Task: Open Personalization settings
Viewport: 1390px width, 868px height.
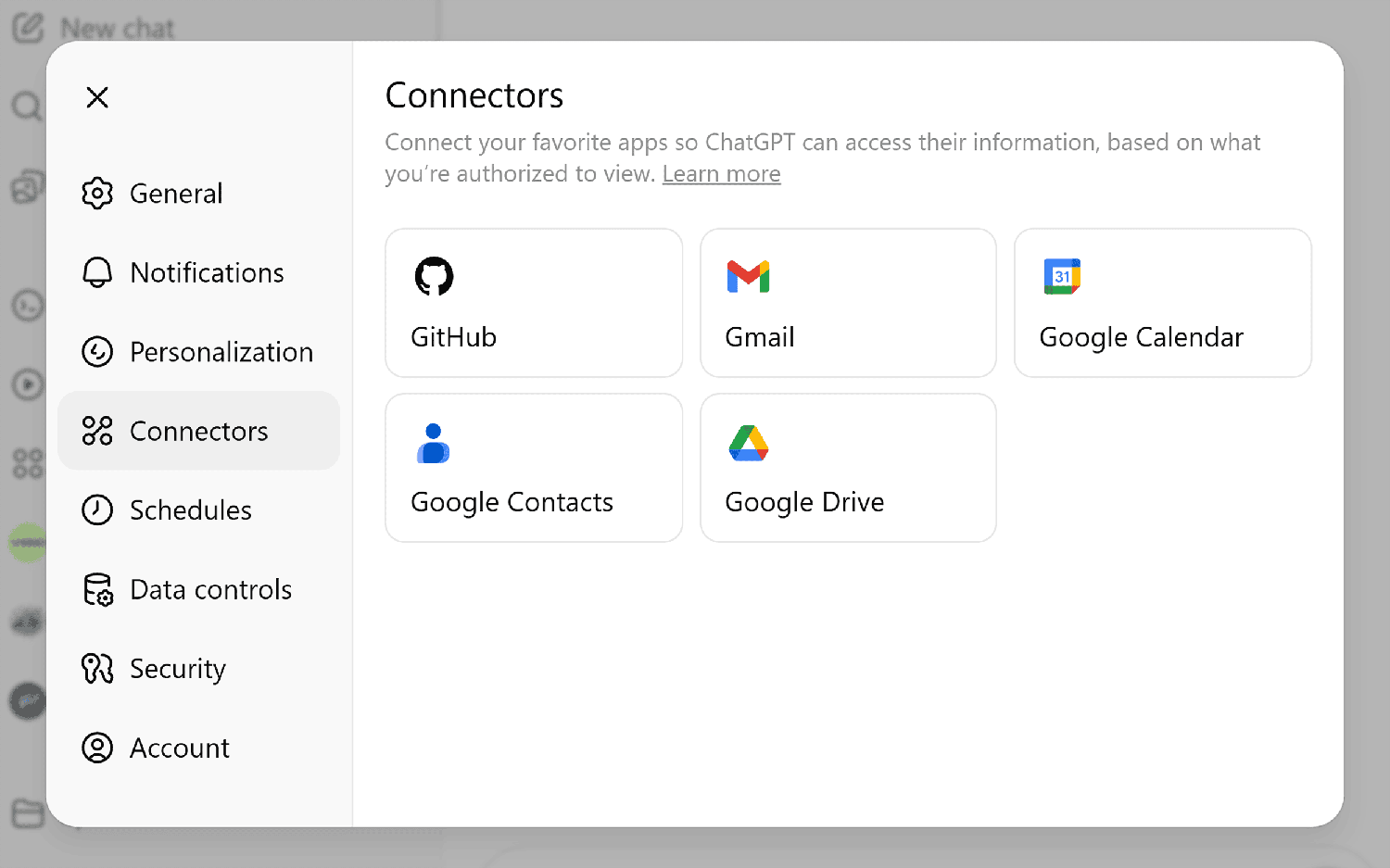Action: [x=198, y=352]
